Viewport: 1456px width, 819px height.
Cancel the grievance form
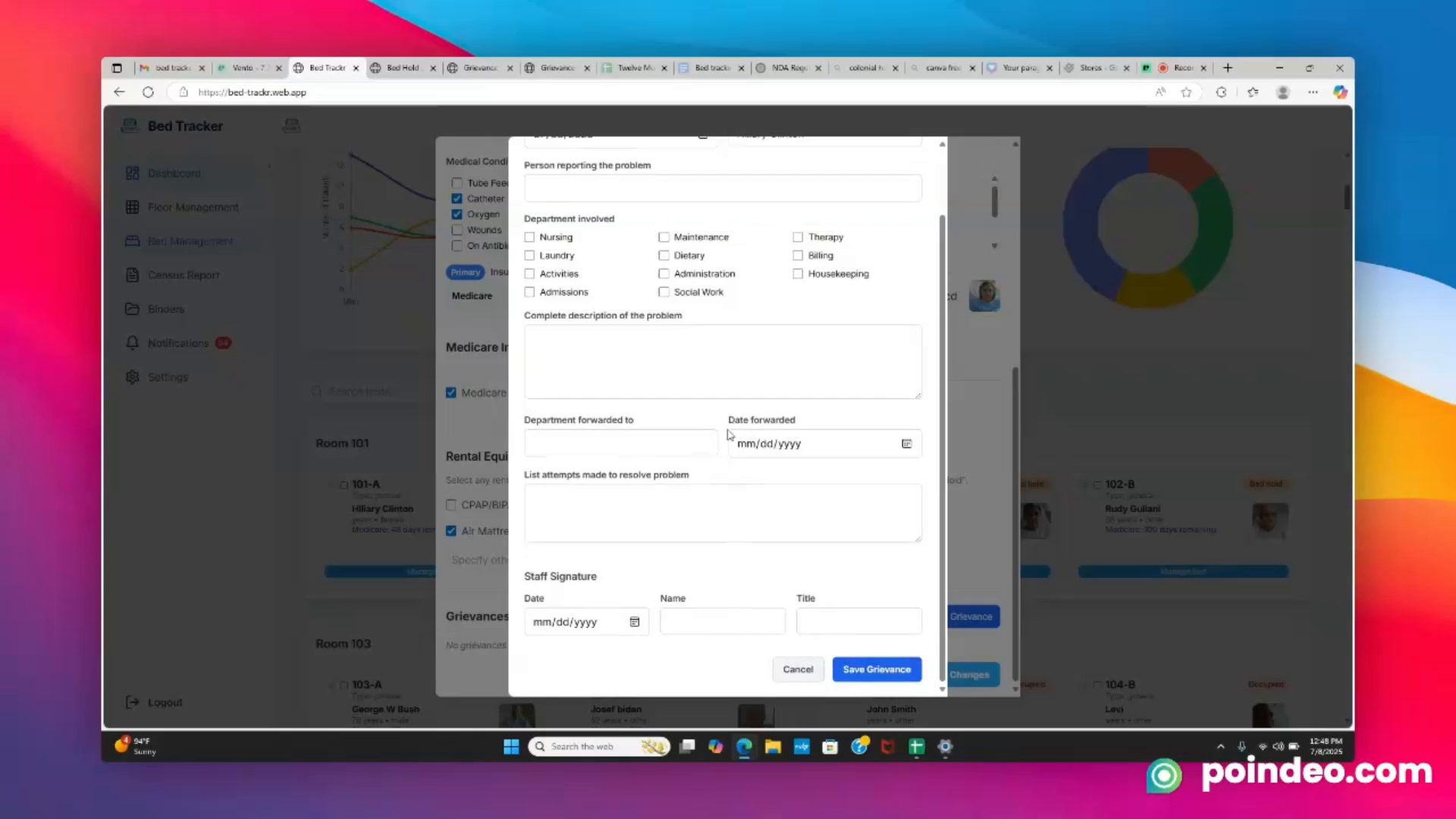(x=797, y=669)
